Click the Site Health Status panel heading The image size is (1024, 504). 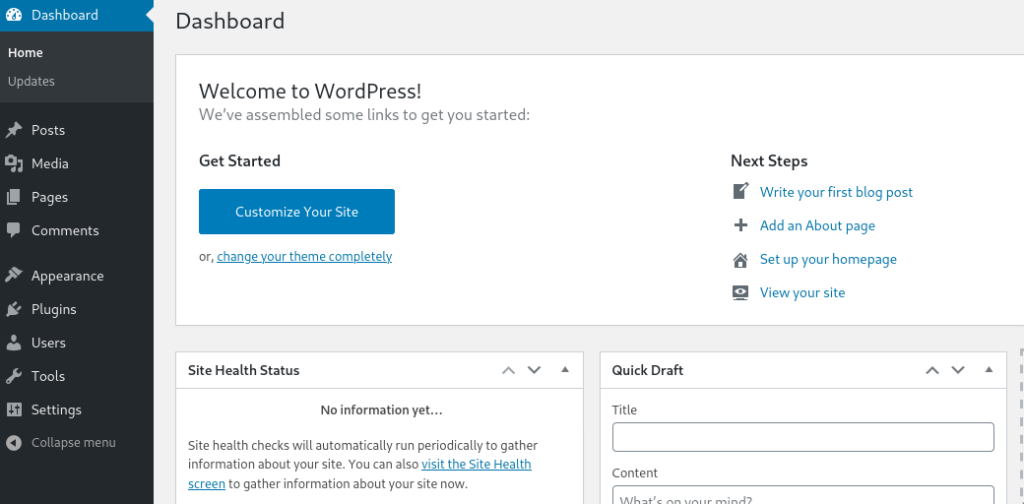[244, 370]
